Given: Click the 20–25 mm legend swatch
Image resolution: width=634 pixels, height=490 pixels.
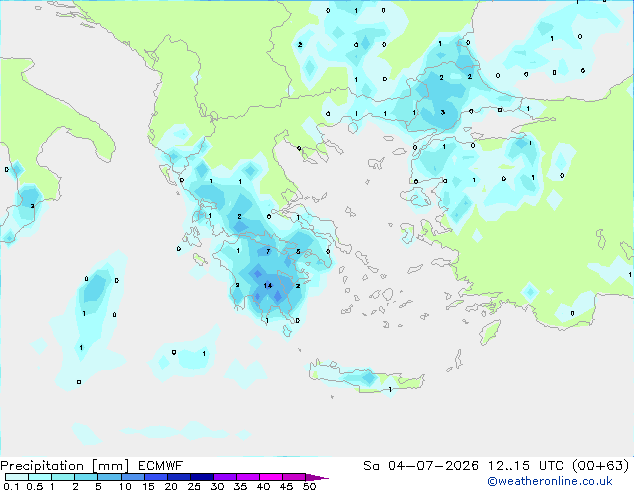Looking at the screenshot, I should (179, 477).
